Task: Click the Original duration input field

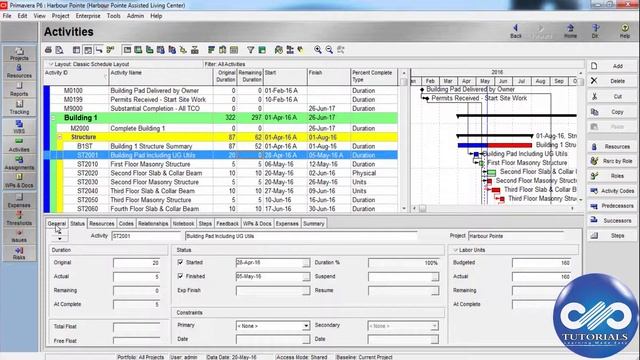Action: point(136,263)
